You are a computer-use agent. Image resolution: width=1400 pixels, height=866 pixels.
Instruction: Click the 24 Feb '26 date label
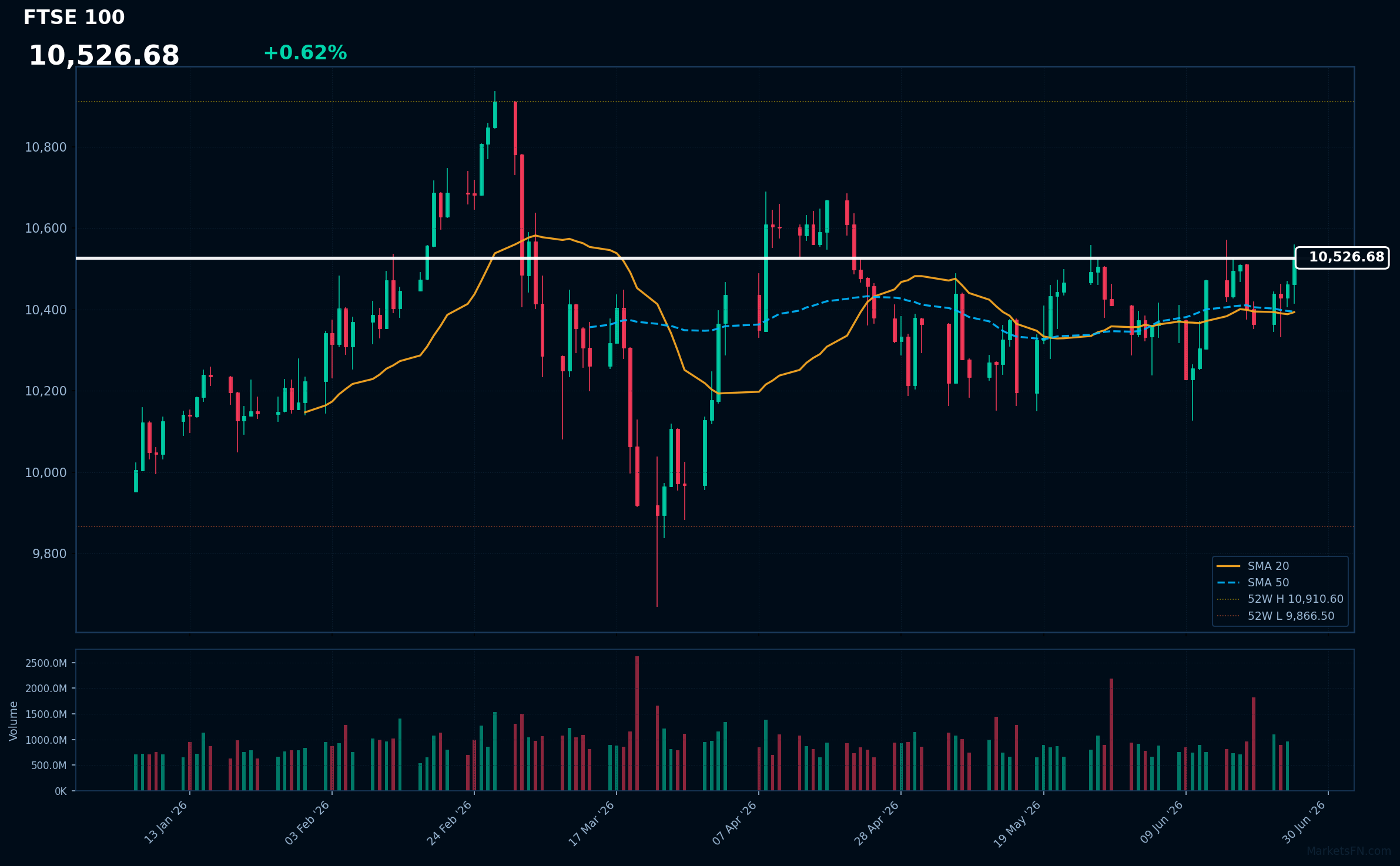point(450,823)
